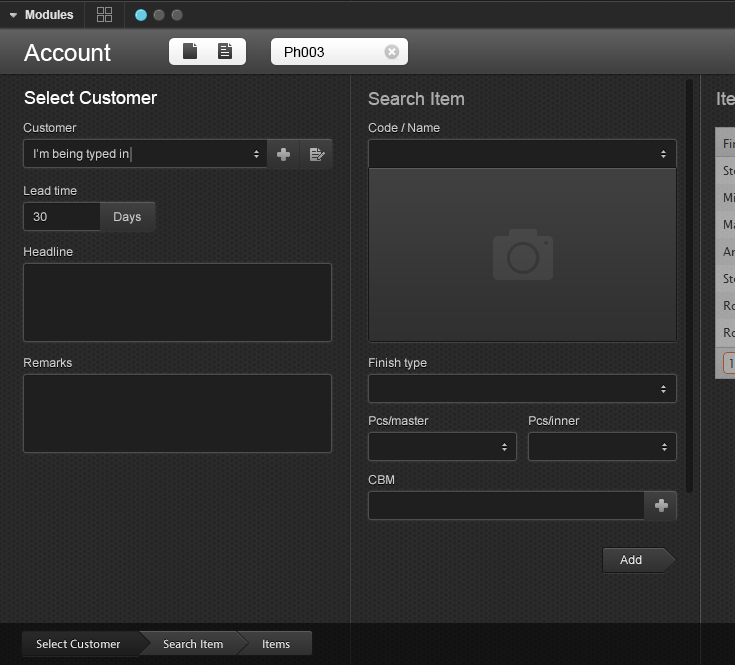
Task: Open the Modules dropdown menu
Action: coord(41,15)
